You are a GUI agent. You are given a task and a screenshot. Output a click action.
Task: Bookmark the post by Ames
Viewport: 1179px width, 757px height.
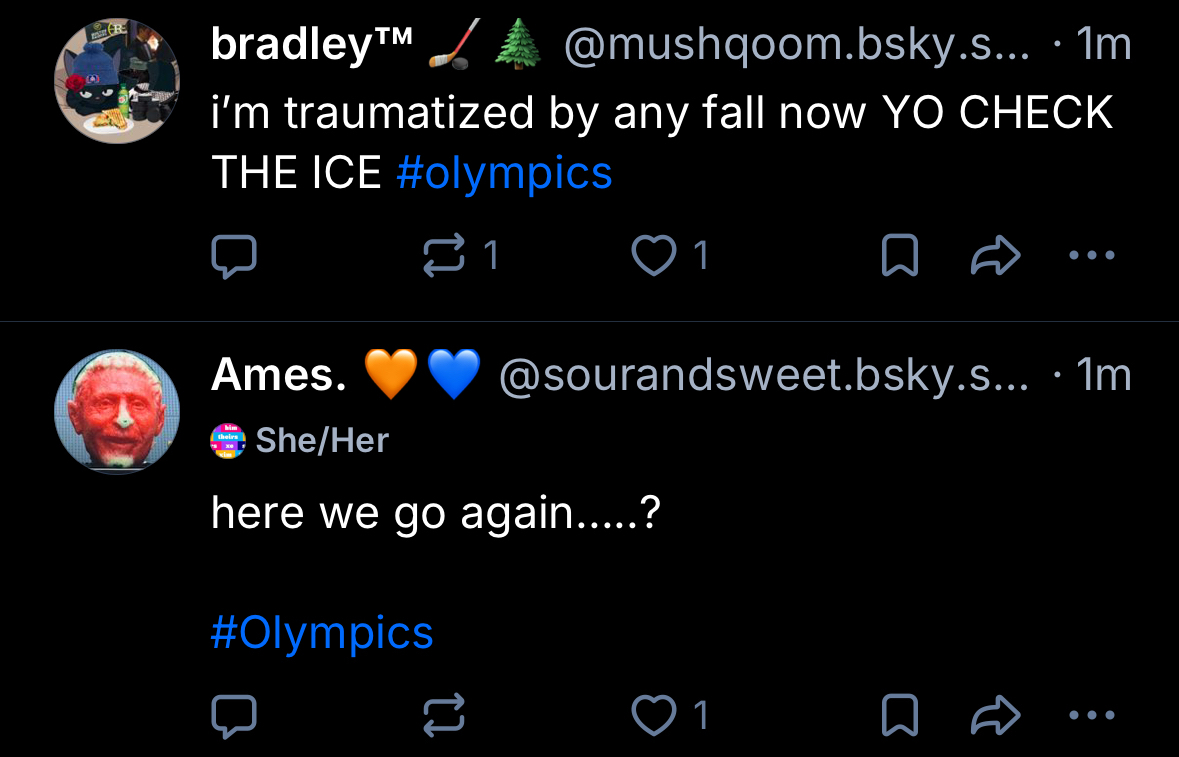tap(899, 715)
